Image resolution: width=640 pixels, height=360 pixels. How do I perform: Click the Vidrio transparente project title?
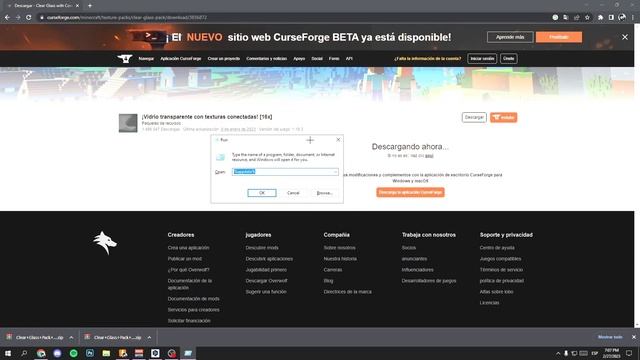click(x=207, y=117)
